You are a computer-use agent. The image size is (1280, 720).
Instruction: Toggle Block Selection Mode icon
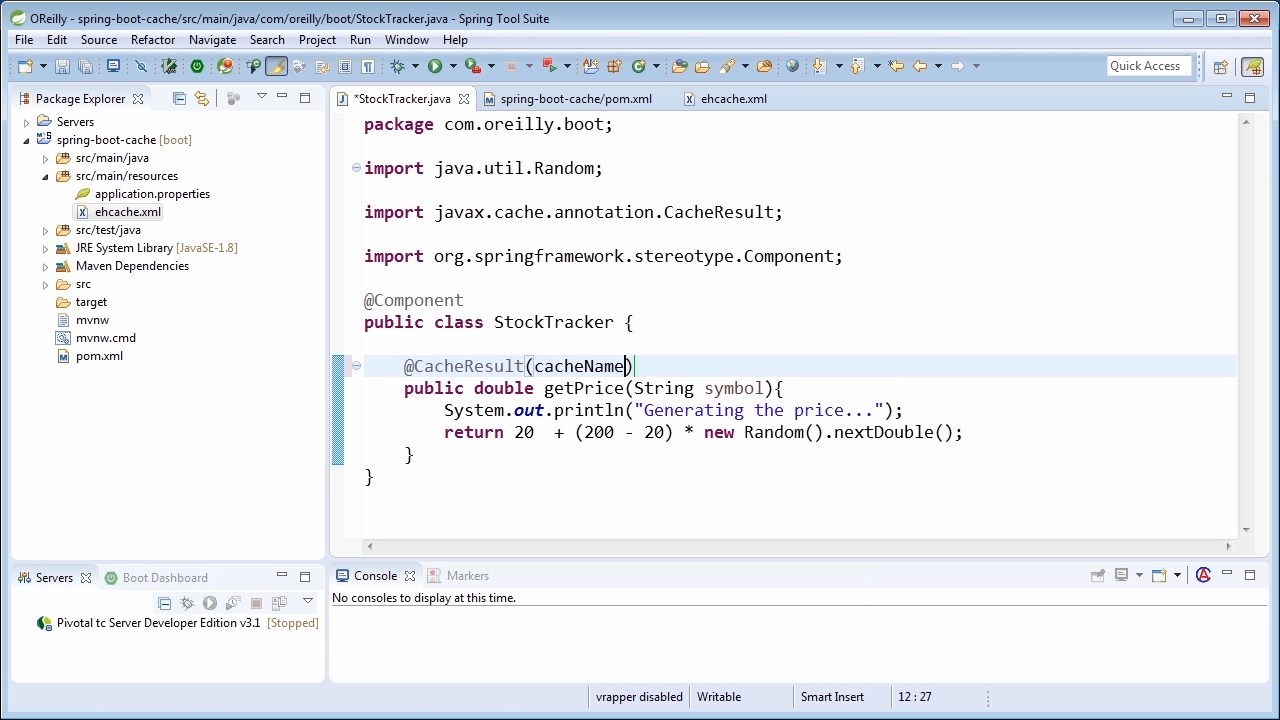coord(345,66)
